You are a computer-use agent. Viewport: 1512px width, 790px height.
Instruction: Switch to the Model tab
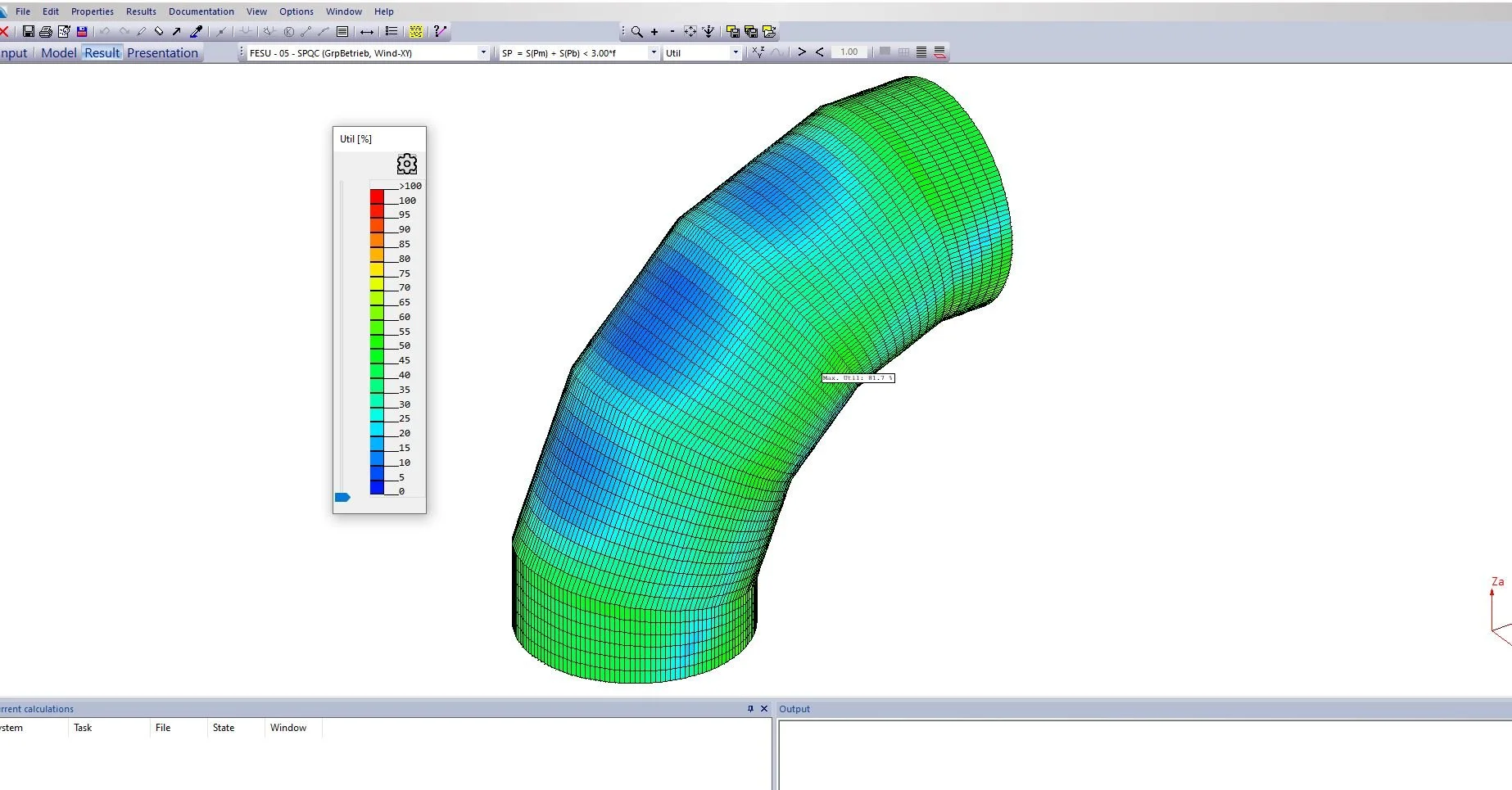(59, 52)
